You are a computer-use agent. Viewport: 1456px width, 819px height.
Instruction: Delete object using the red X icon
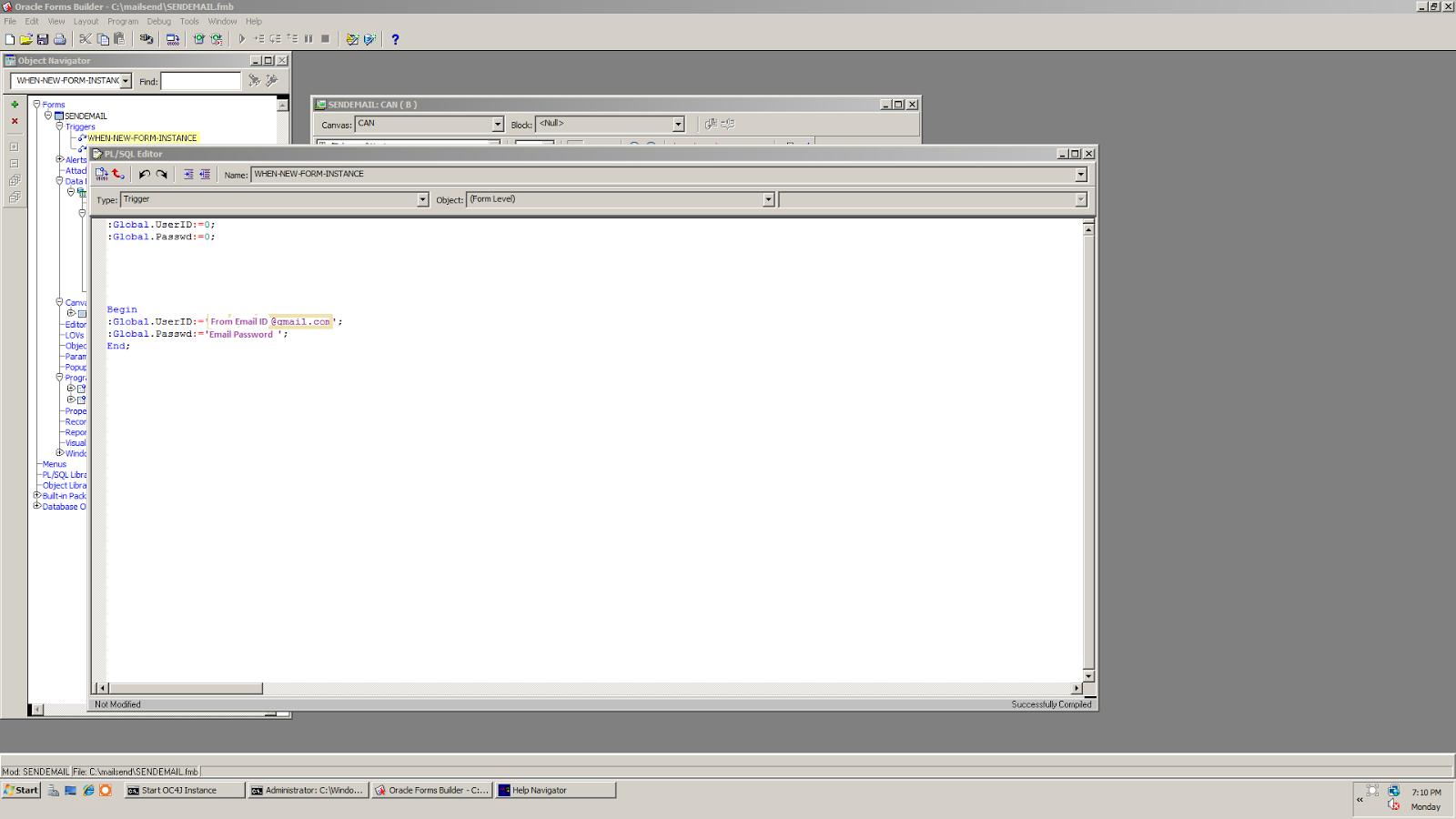[x=14, y=120]
